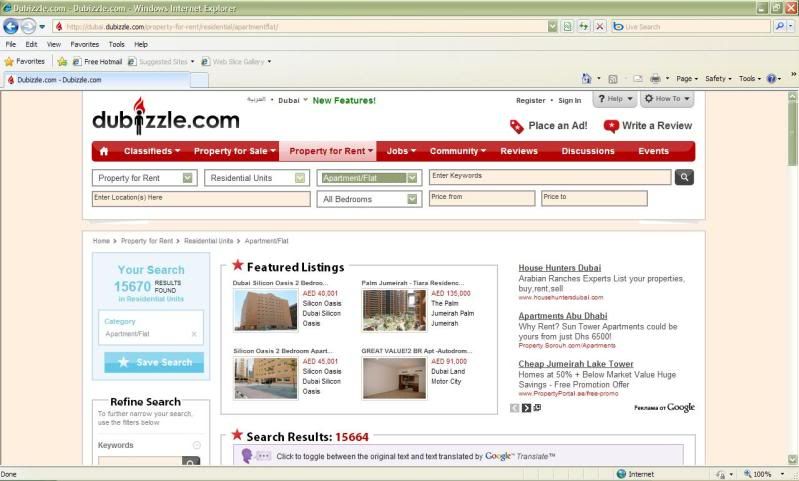Open the browser File menu
The height and width of the screenshot is (481, 799).
(x=11, y=44)
